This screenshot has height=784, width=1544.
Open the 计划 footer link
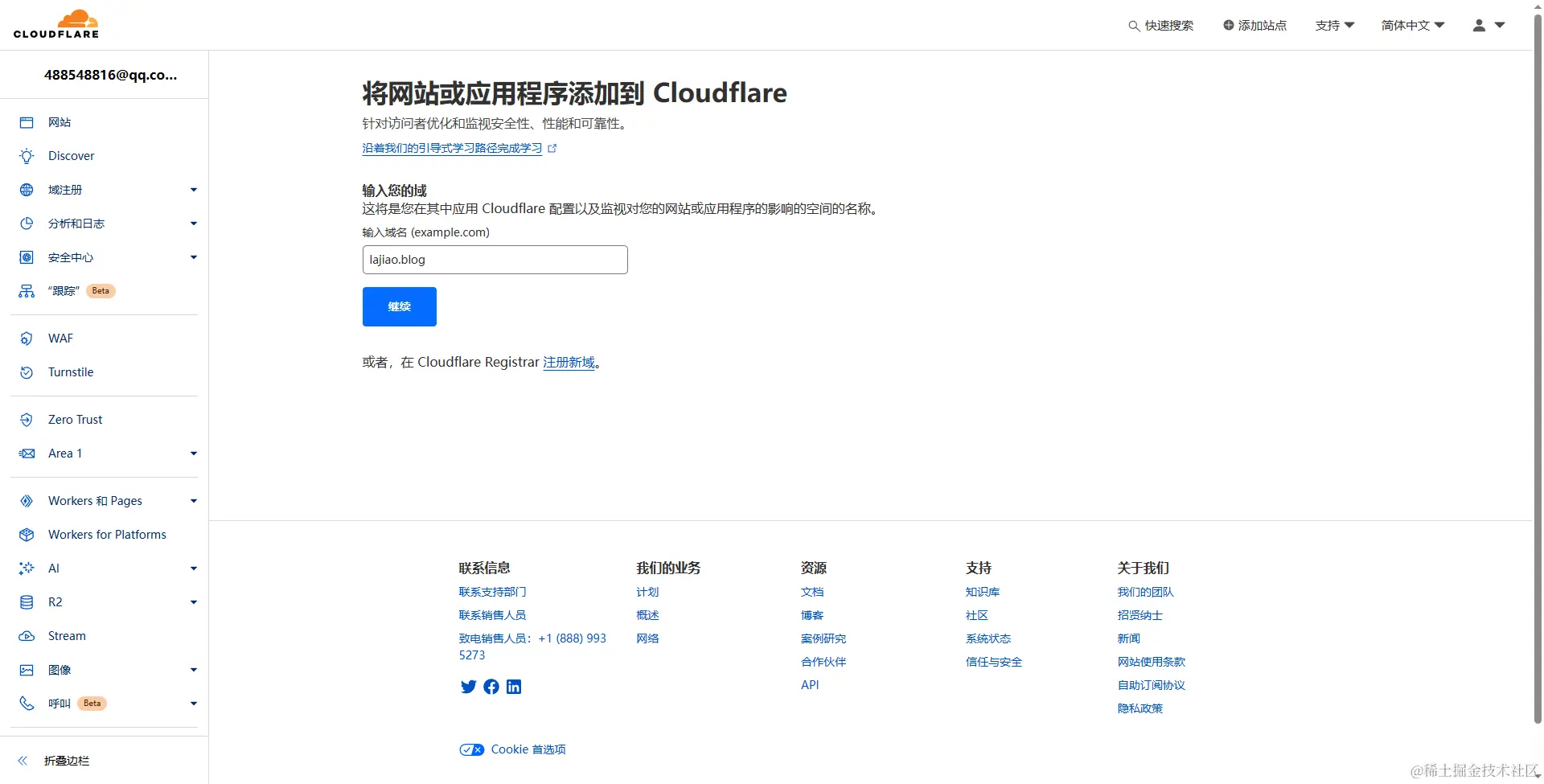click(x=647, y=592)
